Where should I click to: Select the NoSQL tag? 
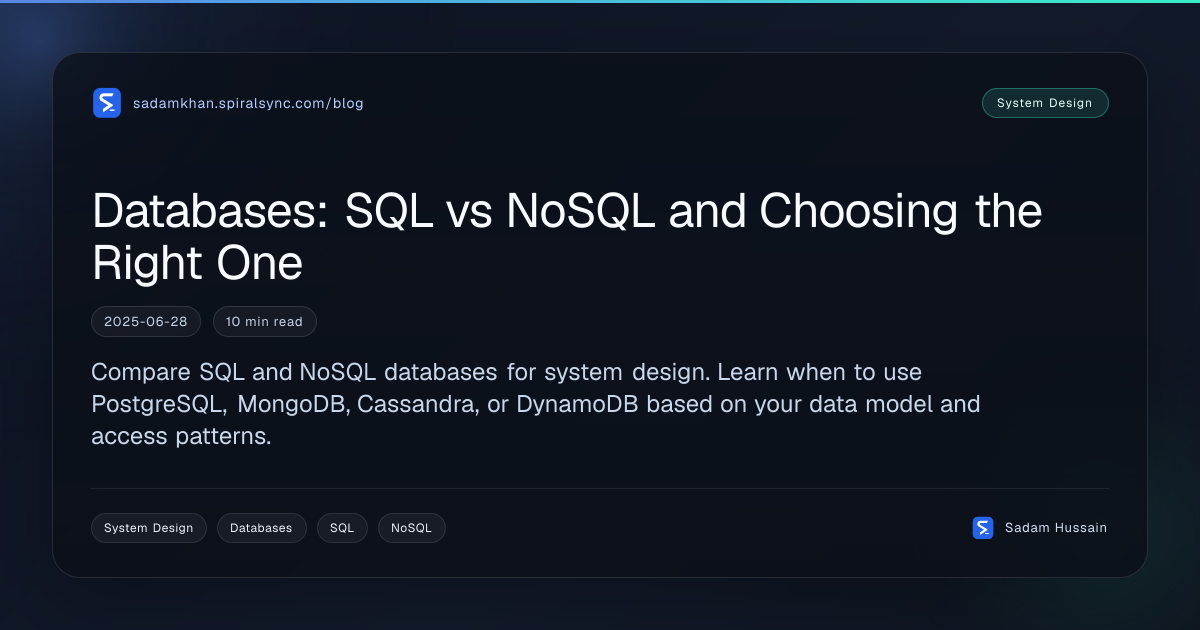point(411,528)
